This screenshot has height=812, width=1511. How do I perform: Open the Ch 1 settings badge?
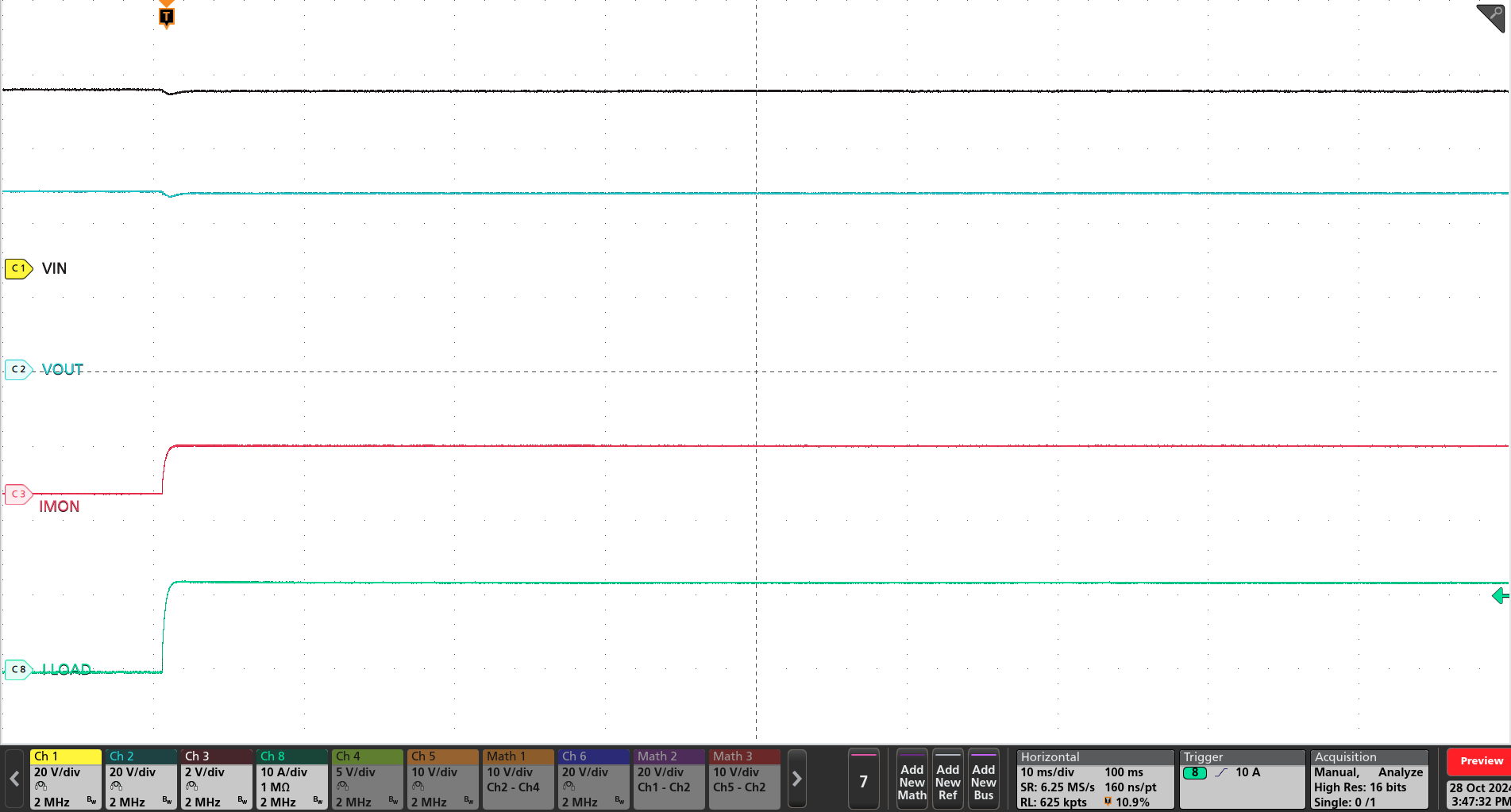pos(65,779)
